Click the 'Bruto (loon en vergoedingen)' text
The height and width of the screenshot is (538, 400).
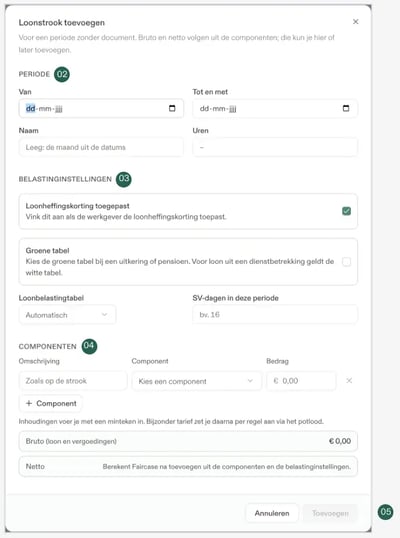pos(71,441)
